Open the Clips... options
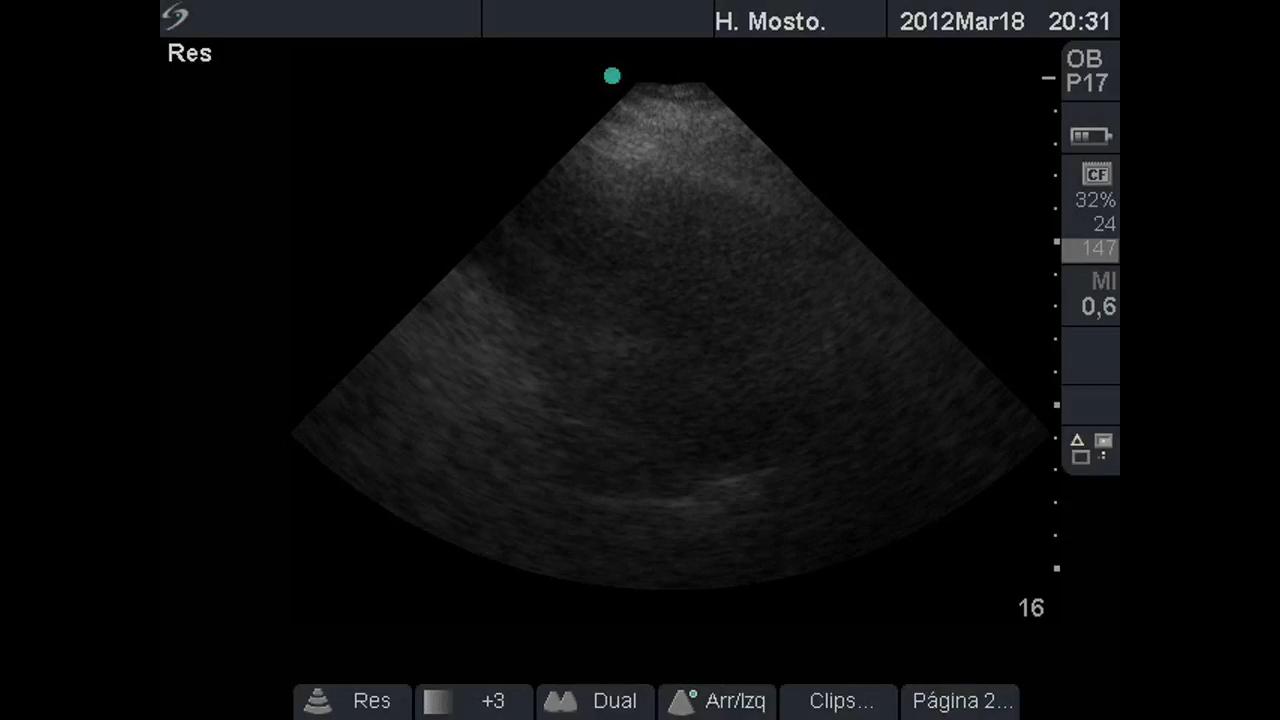Image resolution: width=1280 pixels, height=720 pixels. [840, 701]
